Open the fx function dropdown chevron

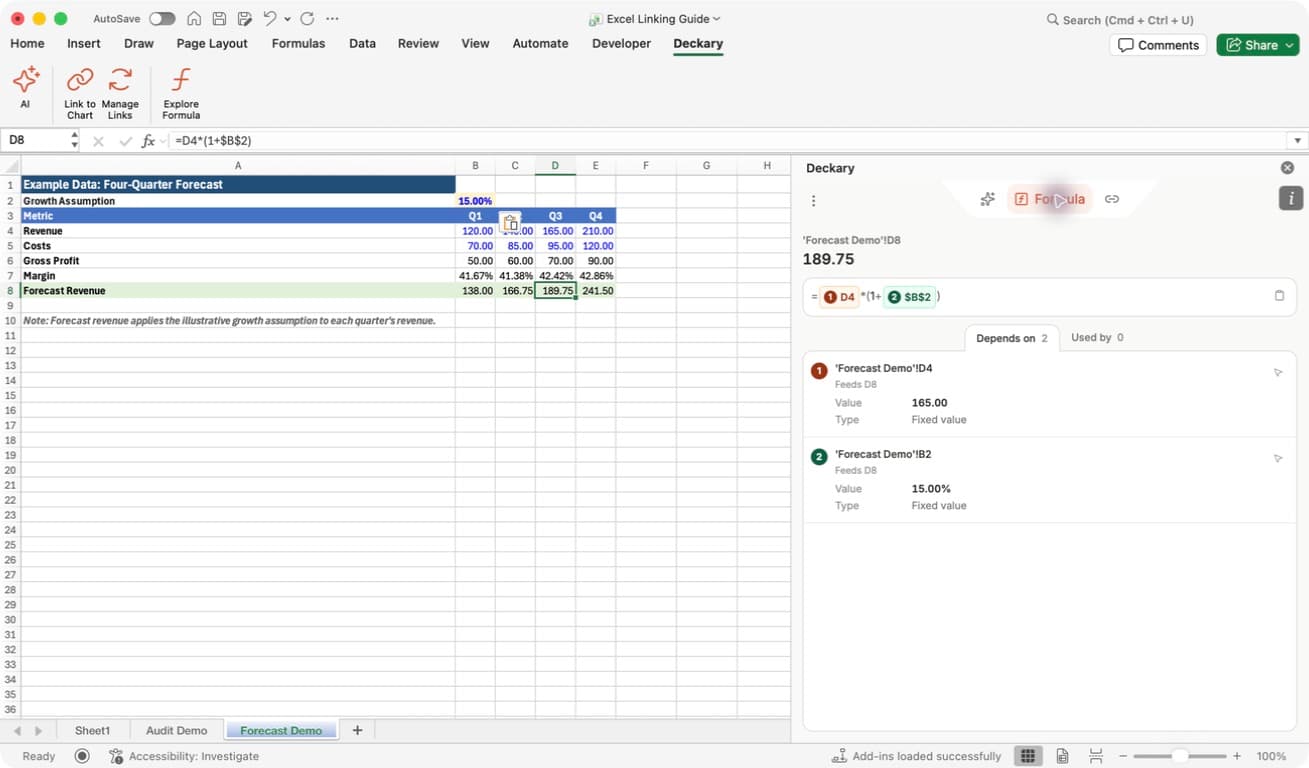click(164, 141)
